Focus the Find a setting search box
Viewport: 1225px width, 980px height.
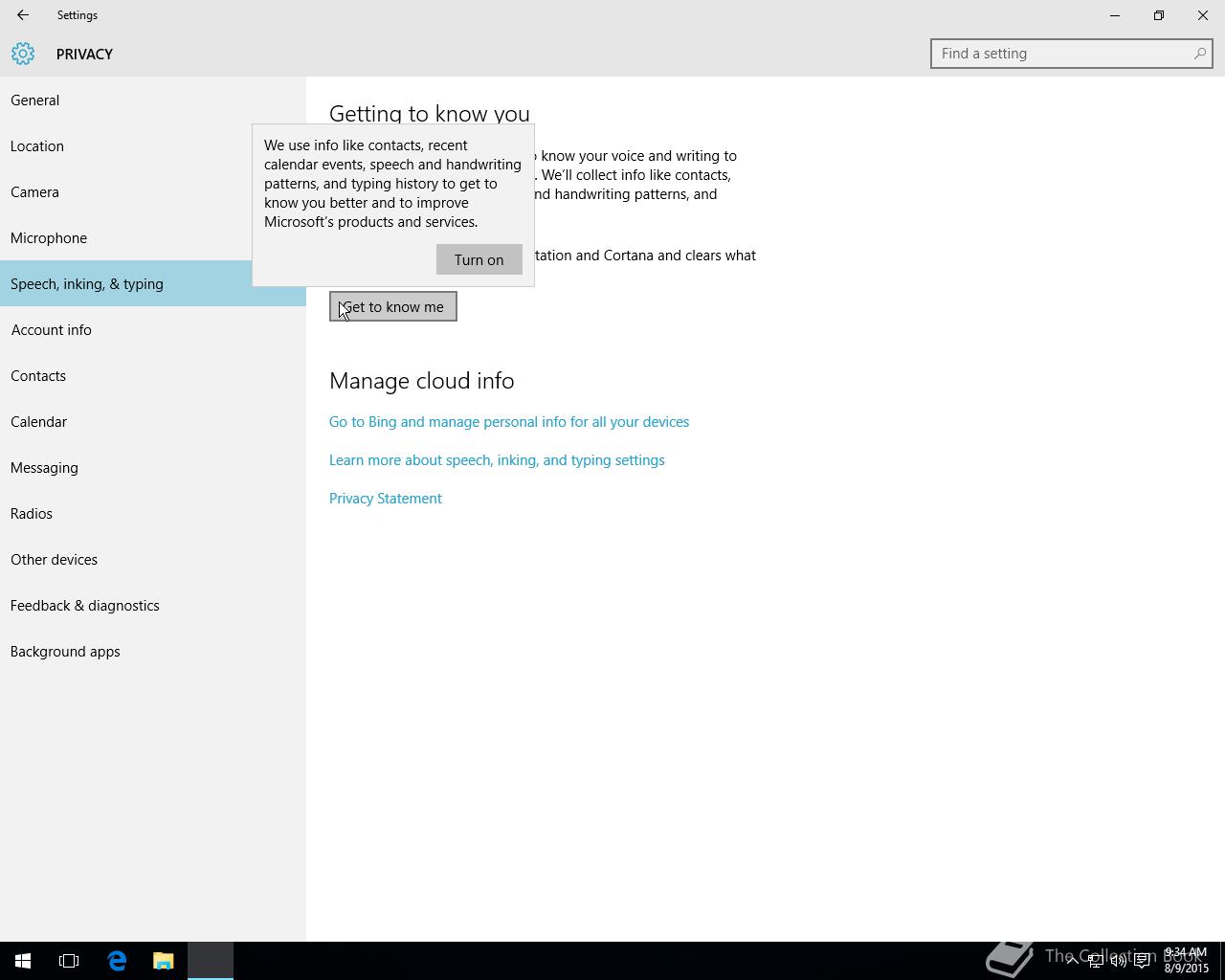coord(1071,54)
